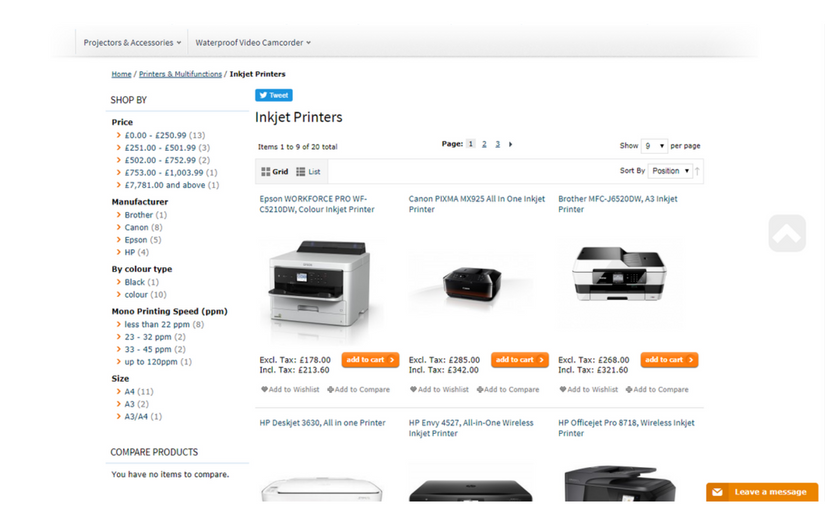Switch to Grid view
The width and height of the screenshot is (825, 525).
275,171
